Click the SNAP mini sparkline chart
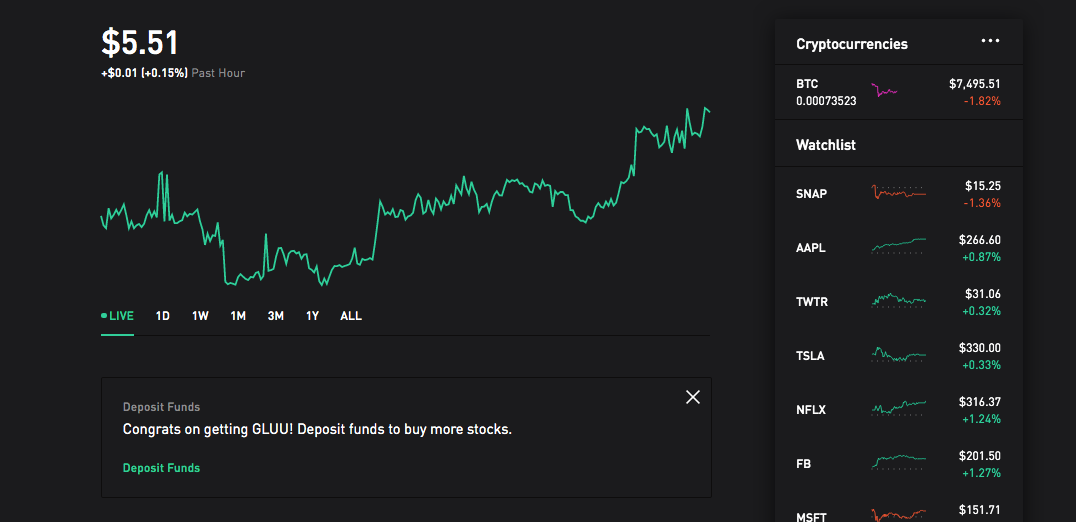Viewport: 1076px width, 522px height. 898,192
